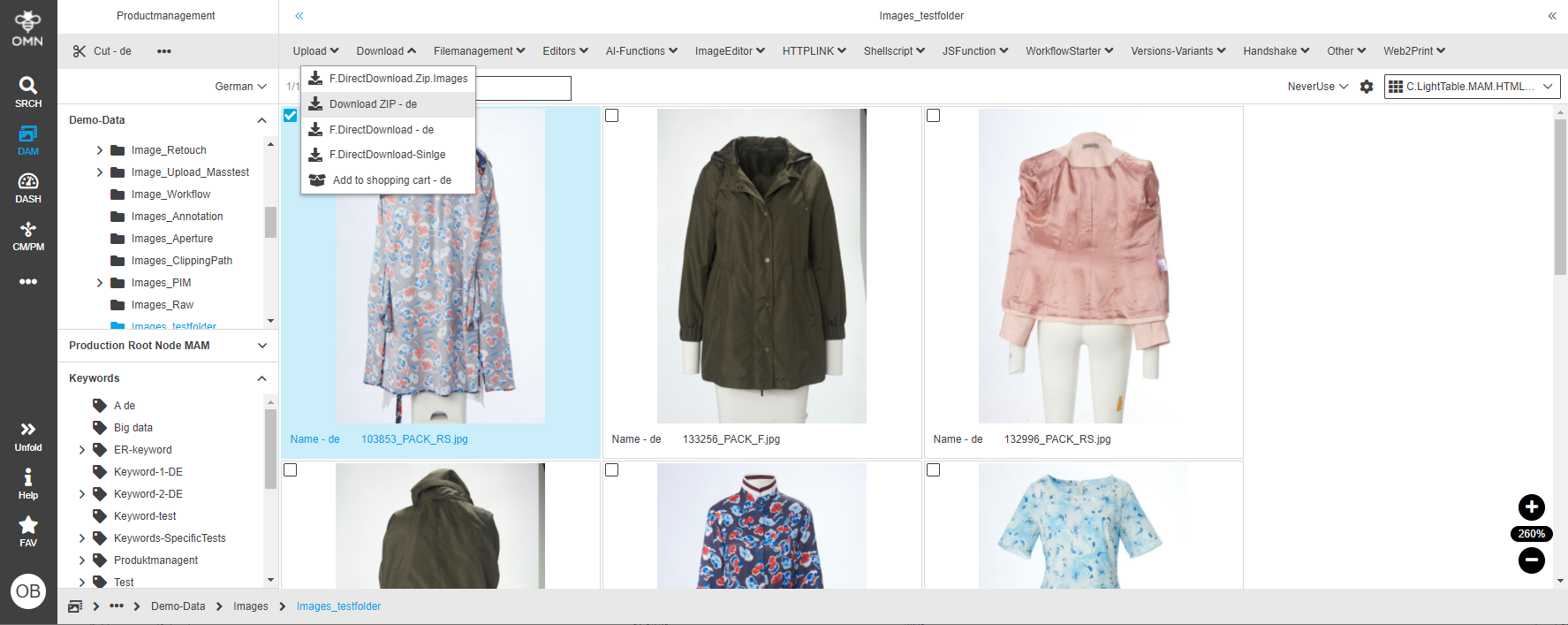Click the OMN logo
Viewport: 1568px width, 625px height.
pyautogui.click(x=27, y=27)
